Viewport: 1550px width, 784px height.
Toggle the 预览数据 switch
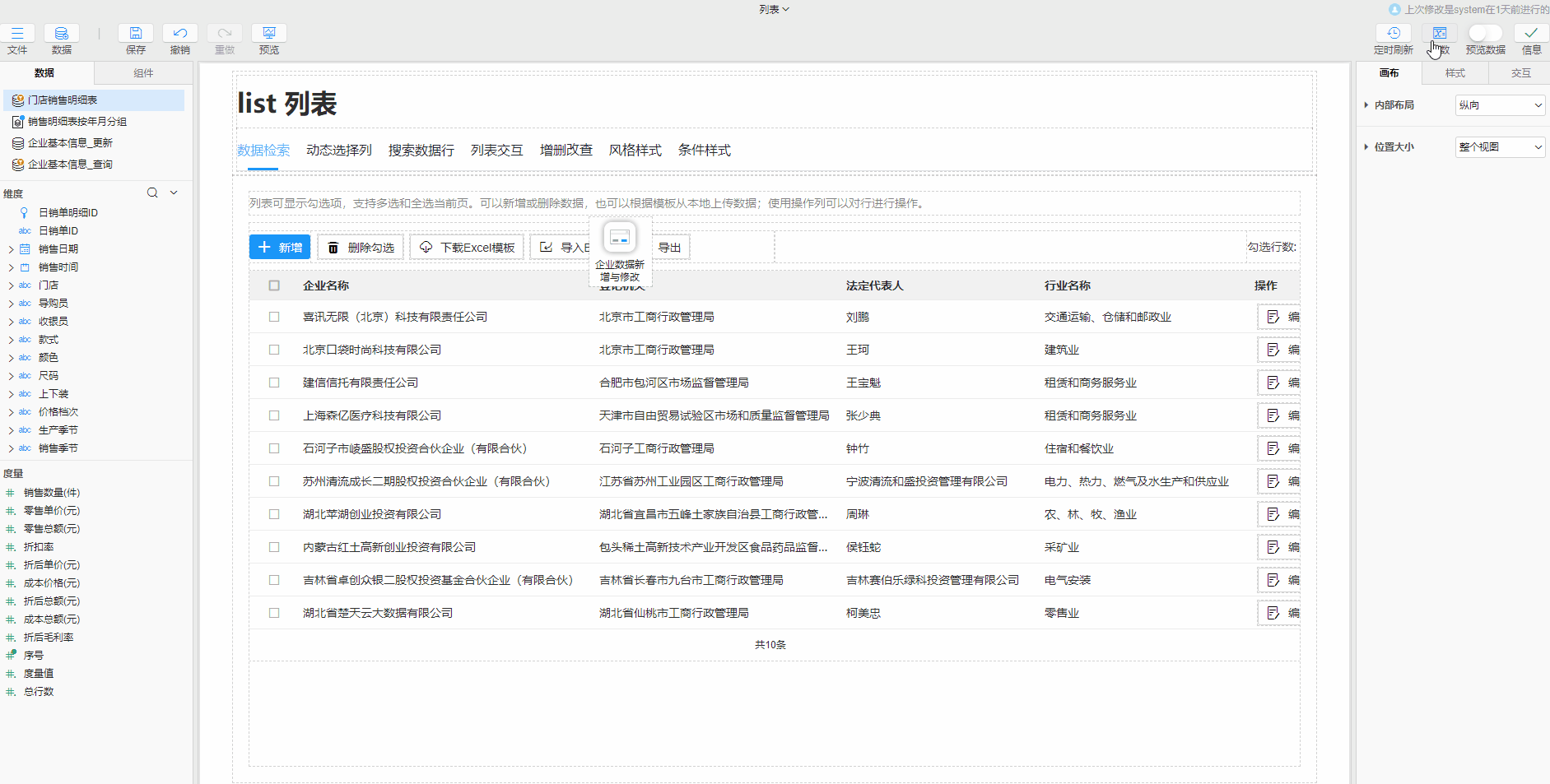tap(1485, 33)
